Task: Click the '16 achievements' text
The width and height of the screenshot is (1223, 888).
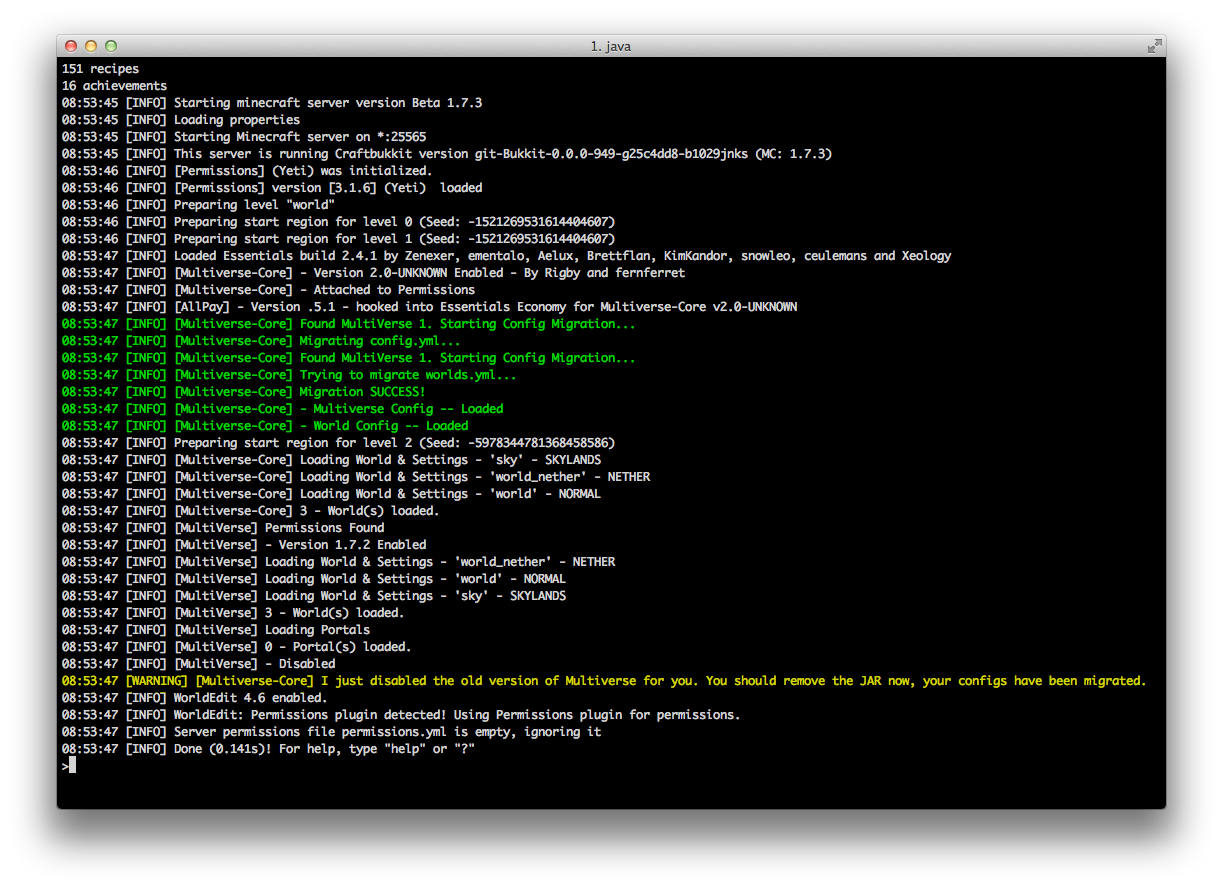Action: point(114,86)
